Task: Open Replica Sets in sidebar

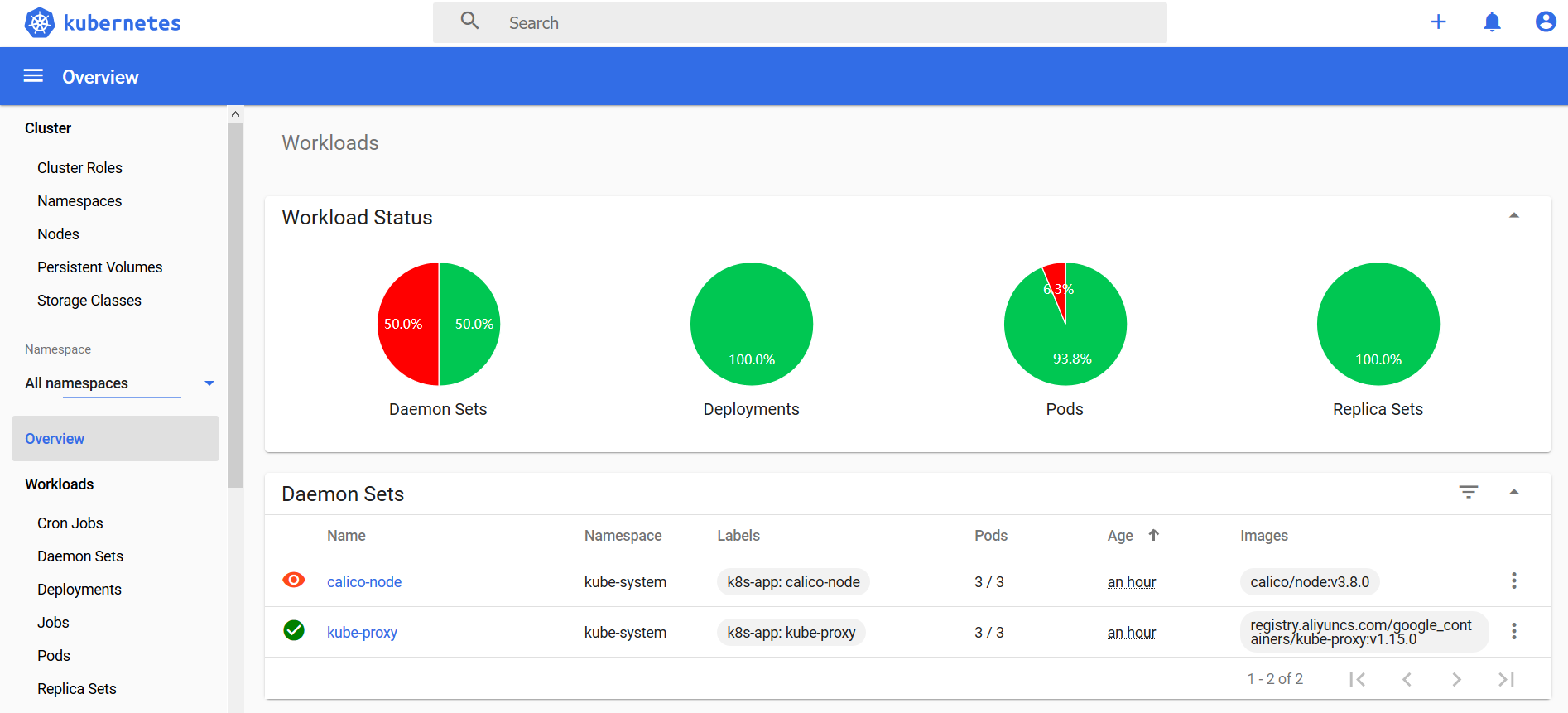Action: point(77,689)
